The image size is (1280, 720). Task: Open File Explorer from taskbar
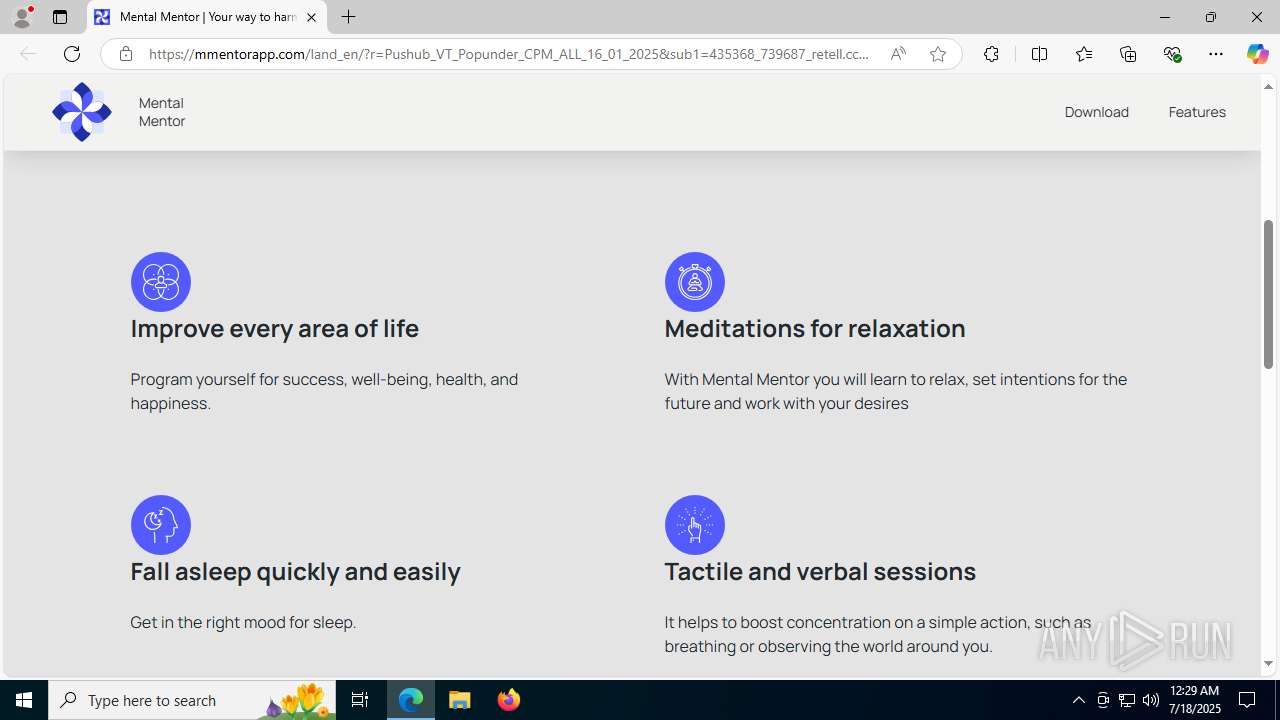coord(460,700)
